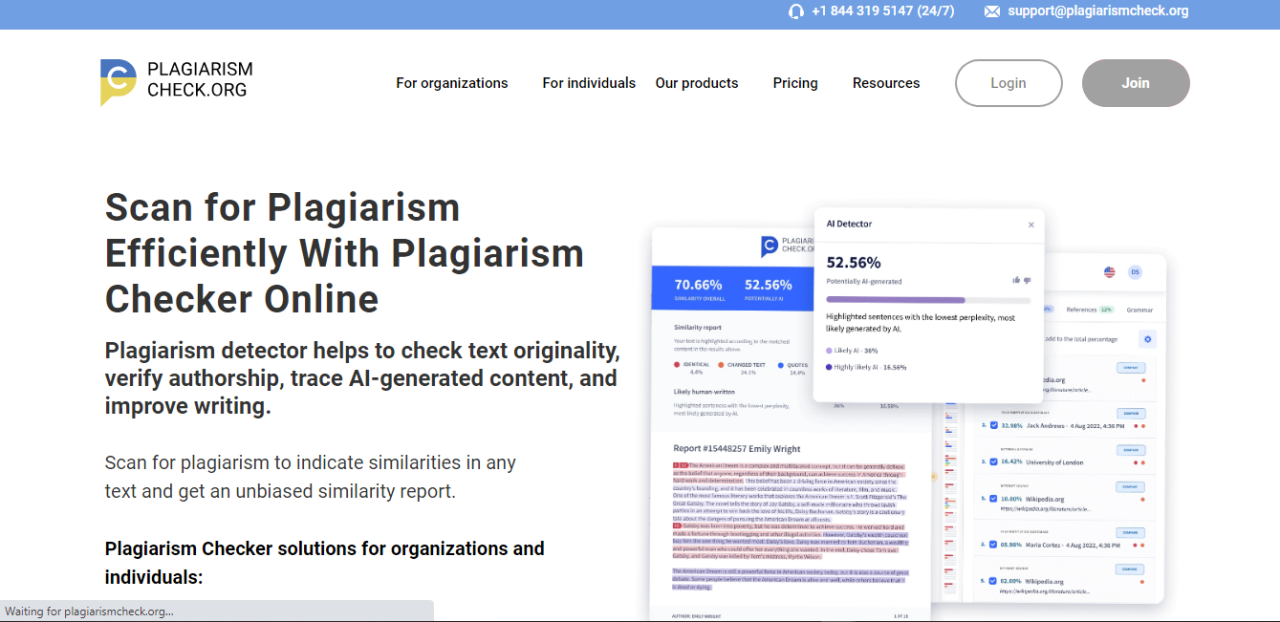
Task: Uncheck the Jack Andrews source checkbox
Action: click(x=993, y=425)
